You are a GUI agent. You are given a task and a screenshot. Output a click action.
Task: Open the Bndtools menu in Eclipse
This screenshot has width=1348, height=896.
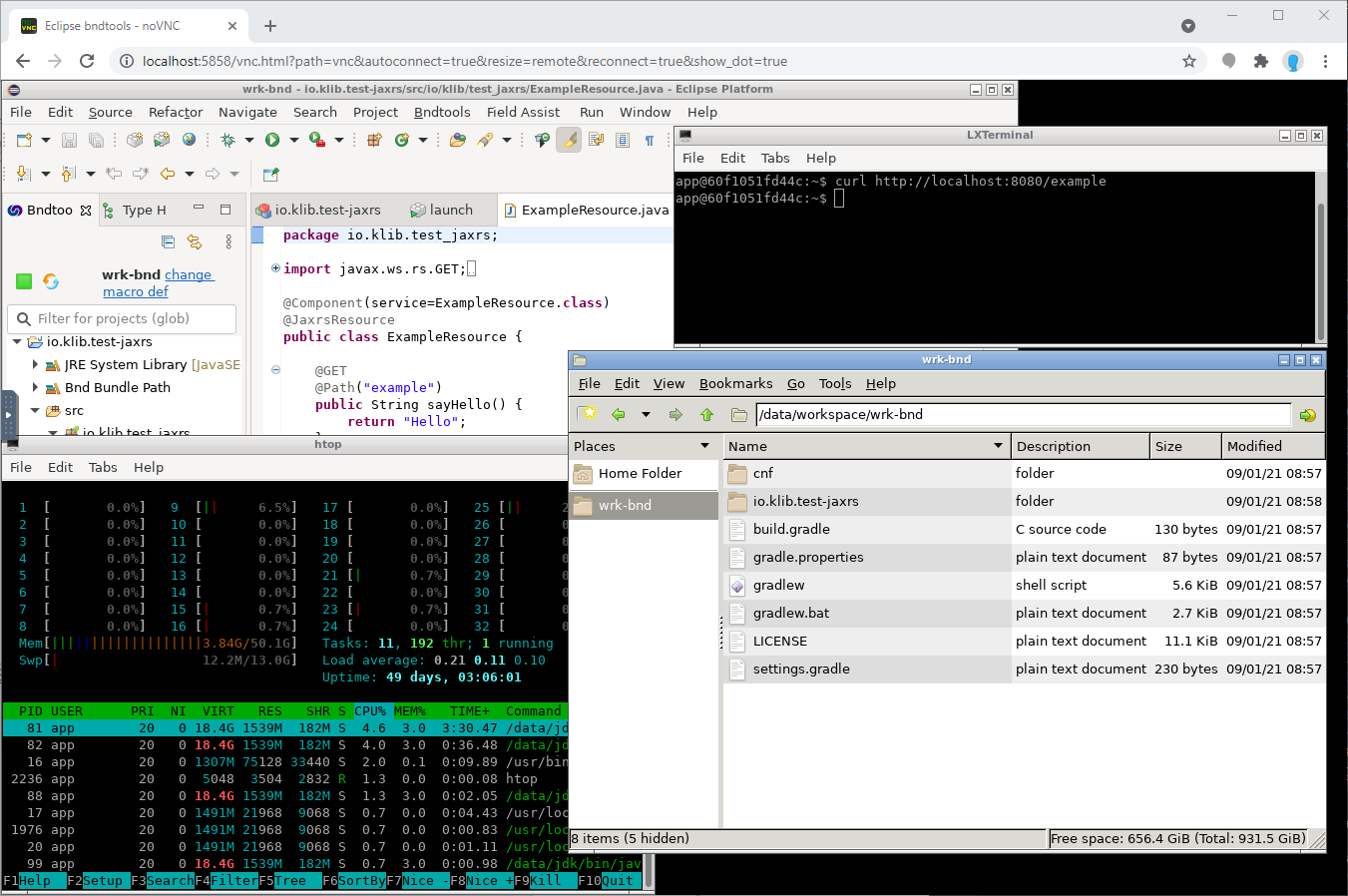(442, 113)
